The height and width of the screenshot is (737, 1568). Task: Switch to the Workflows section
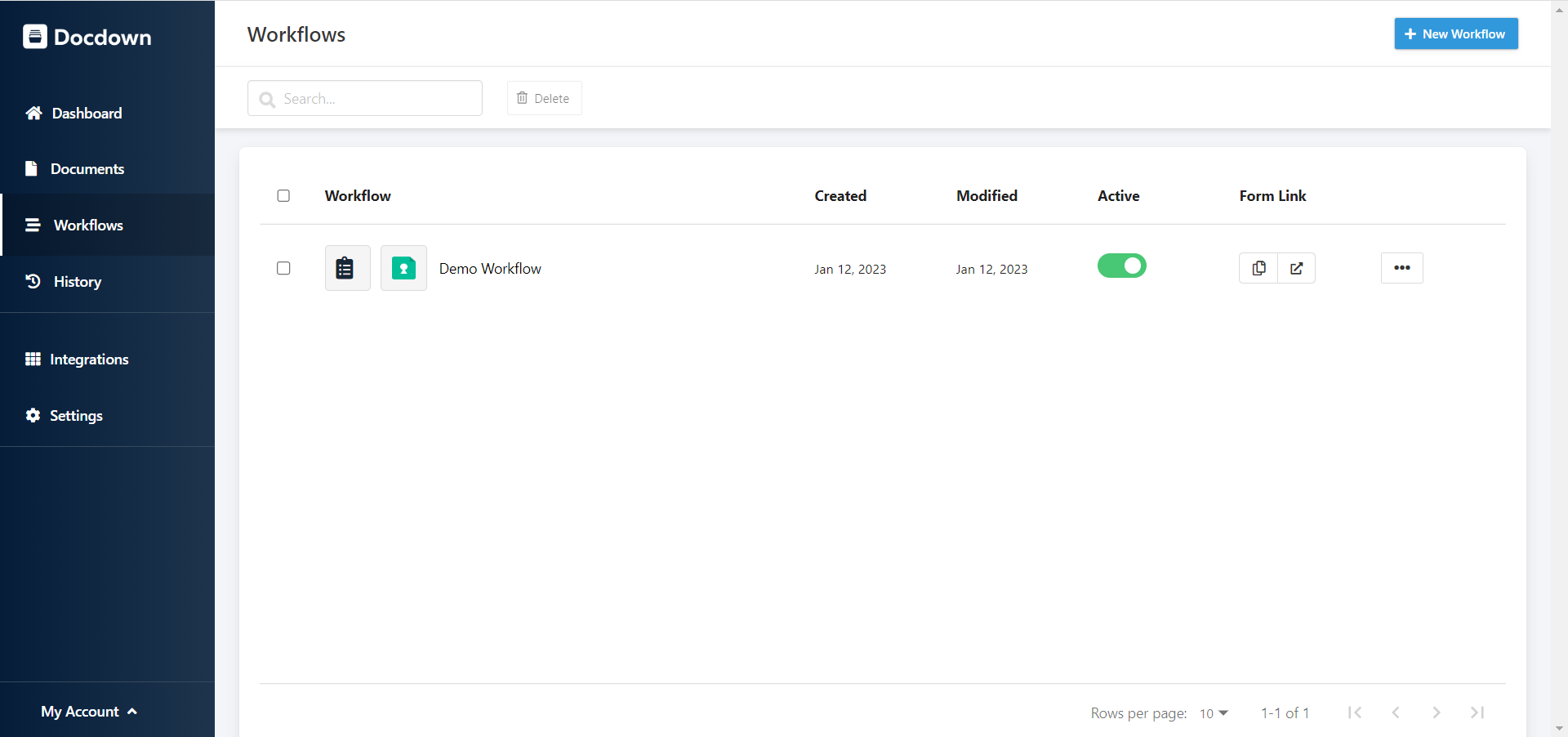[87, 225]
